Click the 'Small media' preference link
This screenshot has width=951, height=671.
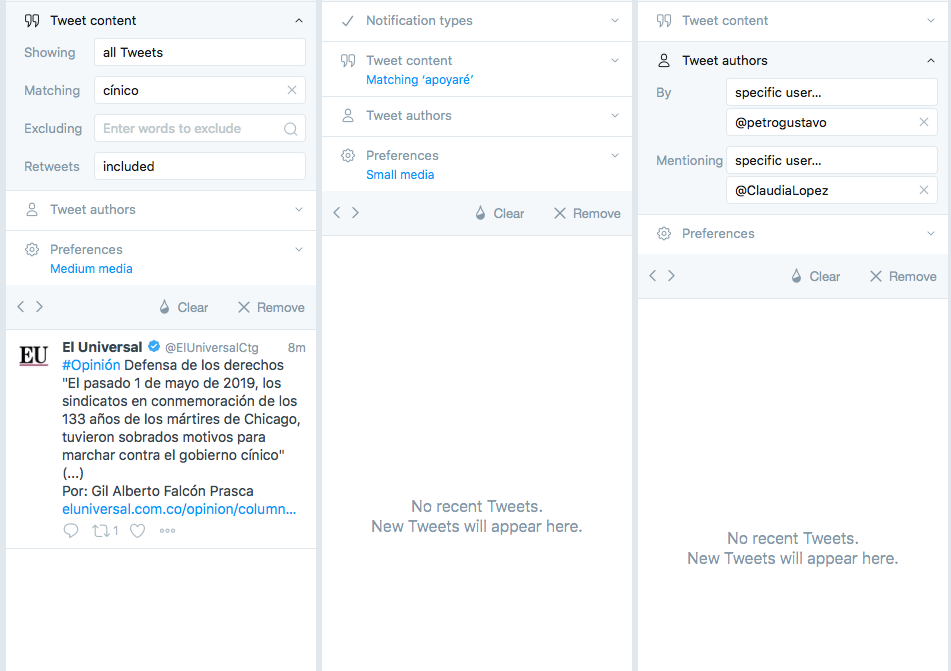400,175
